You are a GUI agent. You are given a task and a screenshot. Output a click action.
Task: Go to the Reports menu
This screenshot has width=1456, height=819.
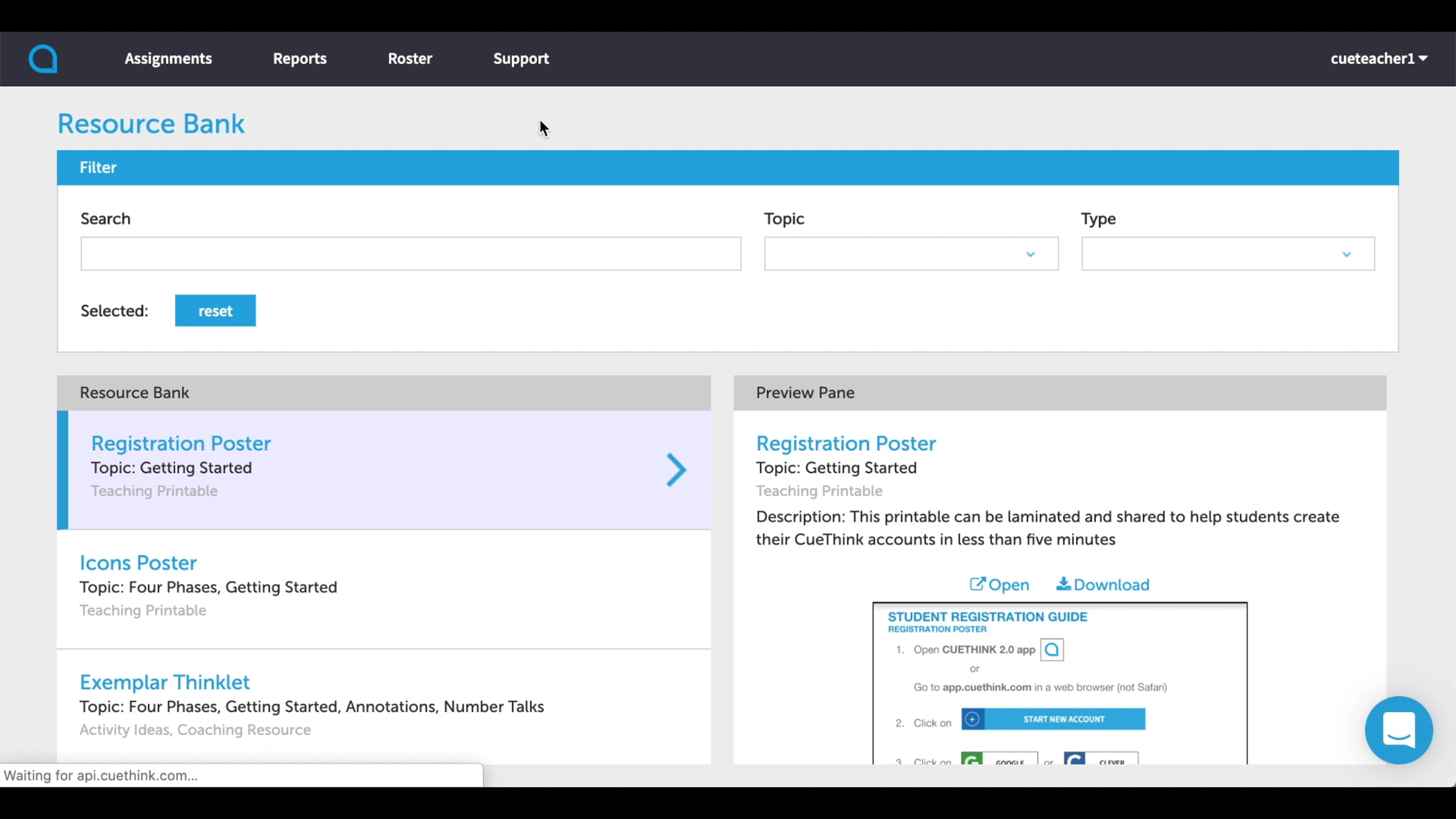300,58
